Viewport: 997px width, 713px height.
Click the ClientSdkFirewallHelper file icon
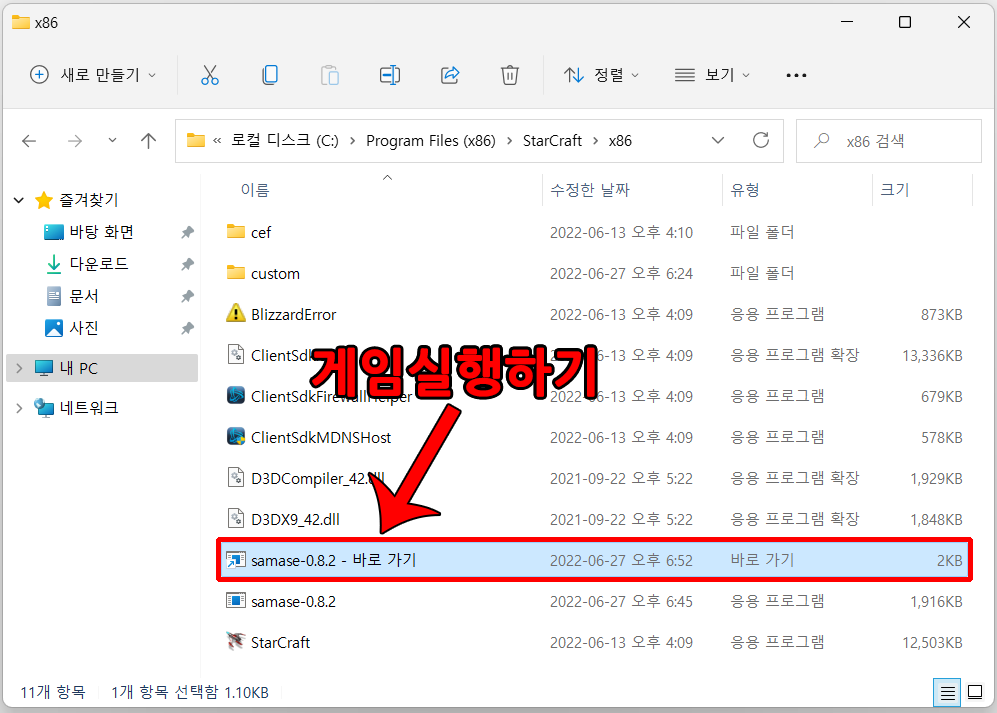coord(236,396)
